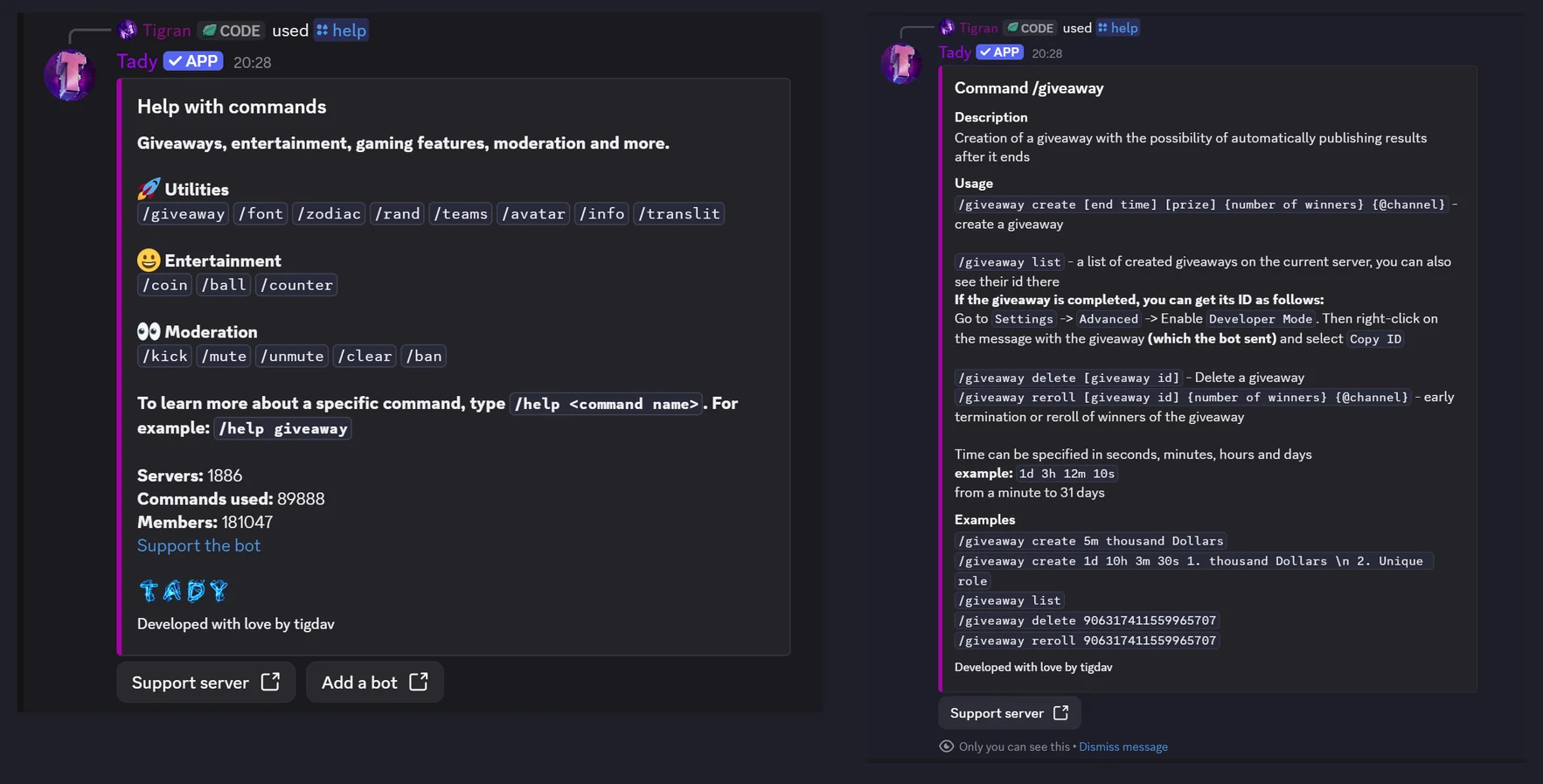Click the Tigran name above the left message
This screenshot has height=784, width=1543.
pos(166,31)
